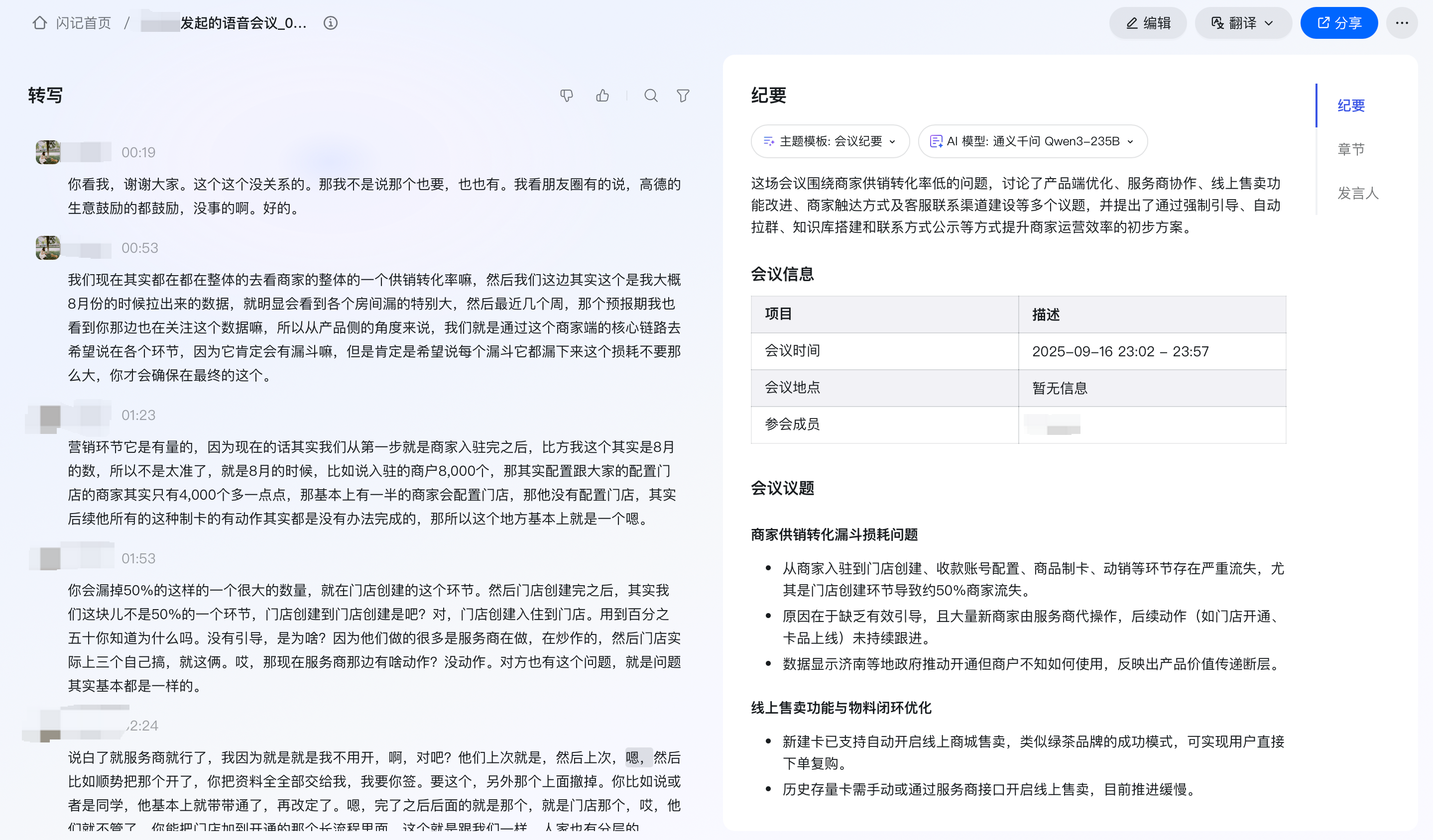Click the 会议信息 section heading
The width and height of the screenshot is (1433, 840).
[x=782, y=274]
